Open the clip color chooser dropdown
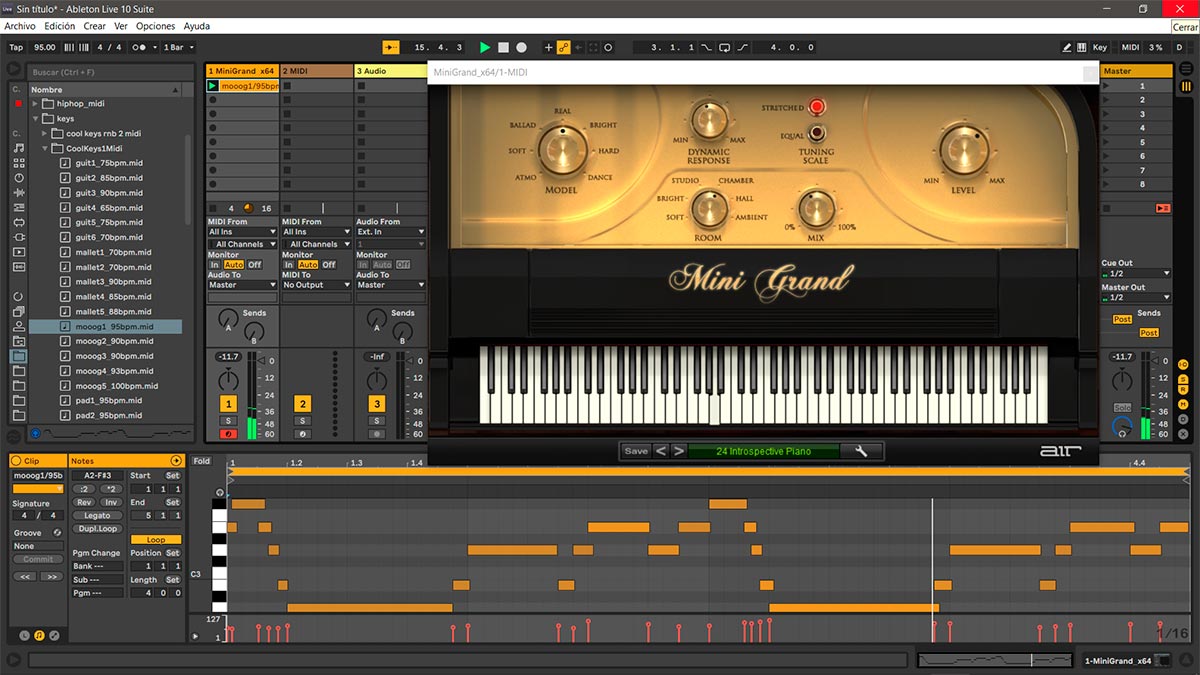The width and height of the screenshot is (1200, 675). click(37, 489)
